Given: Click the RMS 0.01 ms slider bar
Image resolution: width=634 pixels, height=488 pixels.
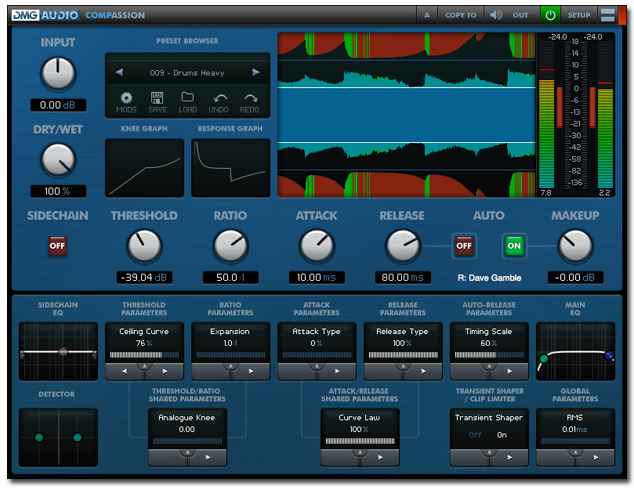Looking at the screenshot, I should pos(575,441).
